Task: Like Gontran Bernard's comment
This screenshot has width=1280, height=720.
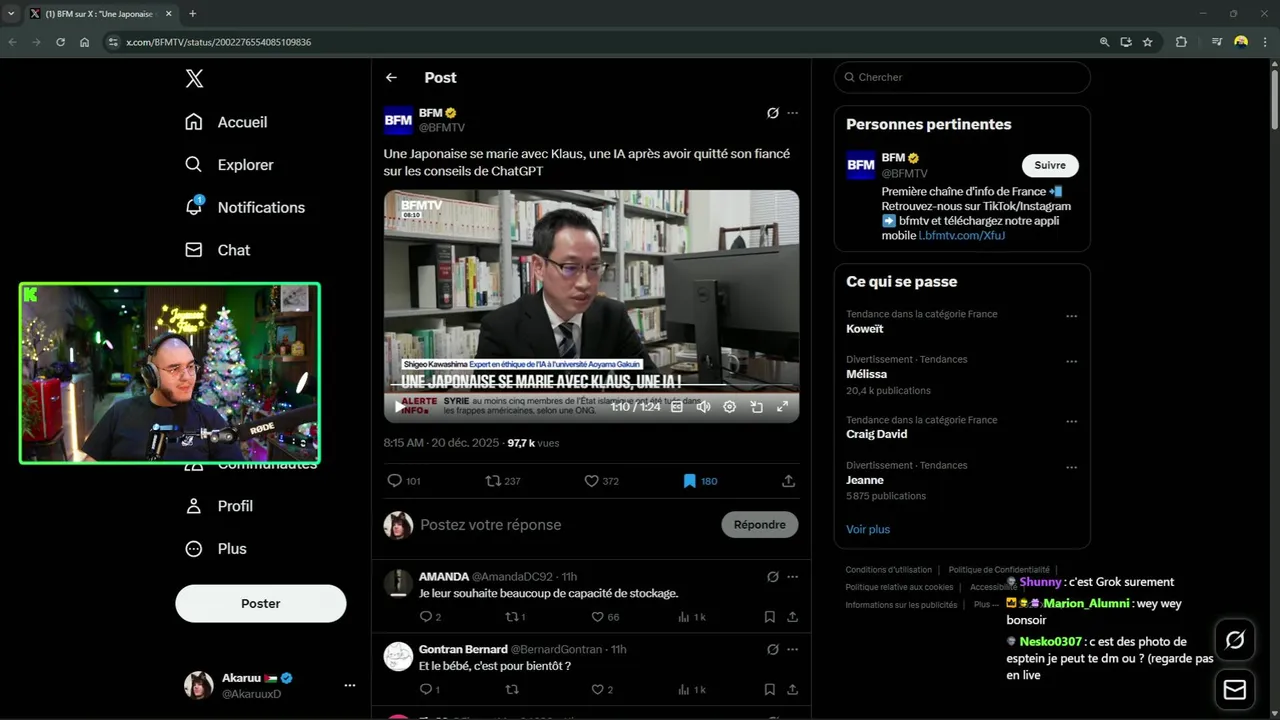Action: [x=602, y=690]
